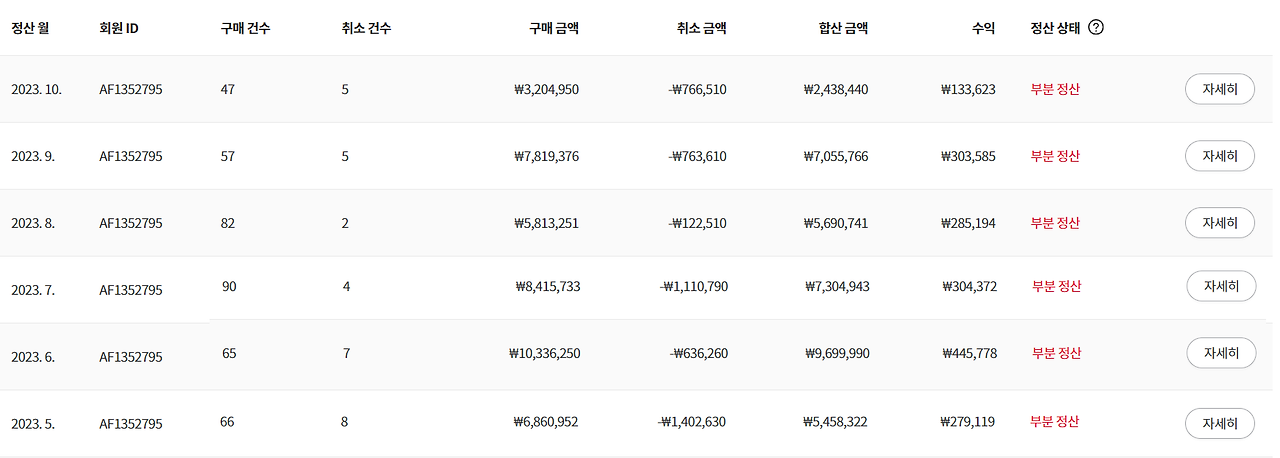Screen dimensions: 1280x458
Task: Click the 구매 금액 column header
Action: click(554, 28)
